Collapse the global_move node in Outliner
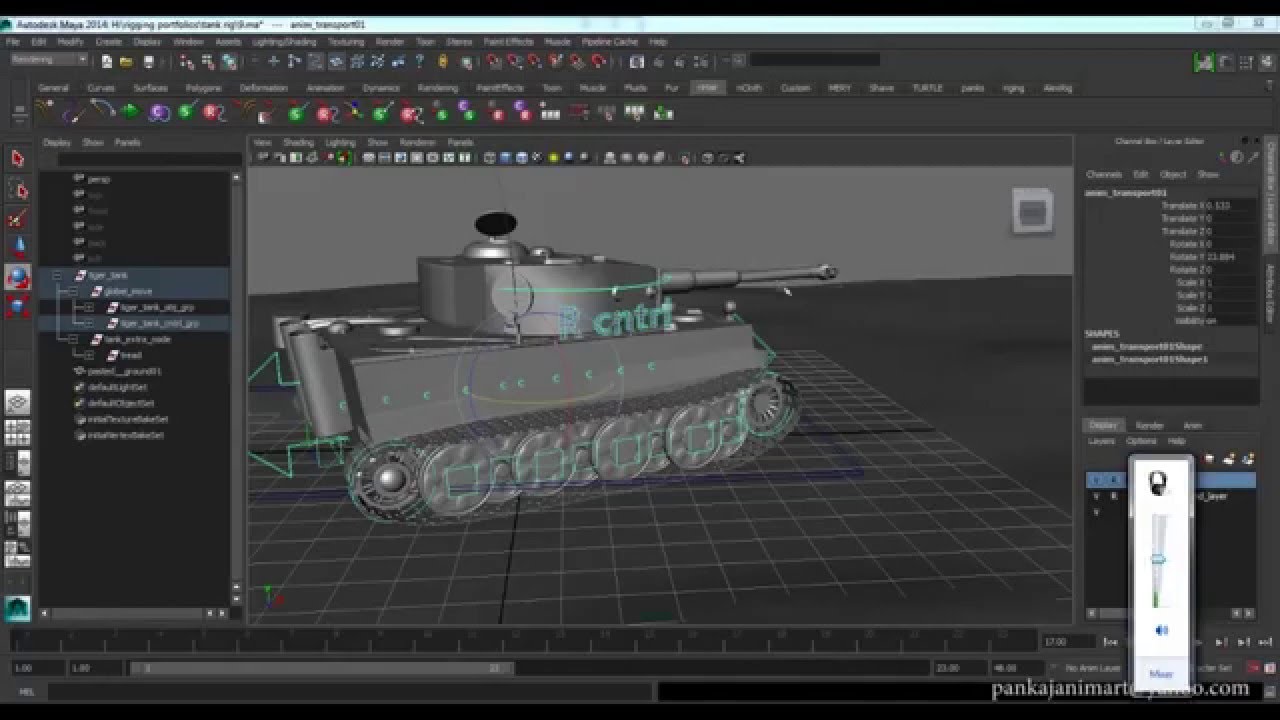1280x720 pixels. click(72, 291)
